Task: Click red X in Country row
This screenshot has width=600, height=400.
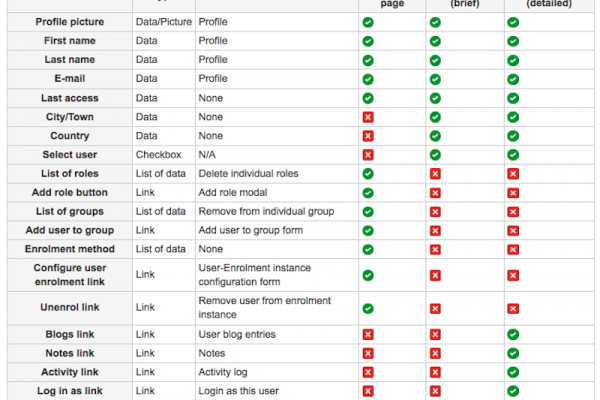Action: coord(368,136)
